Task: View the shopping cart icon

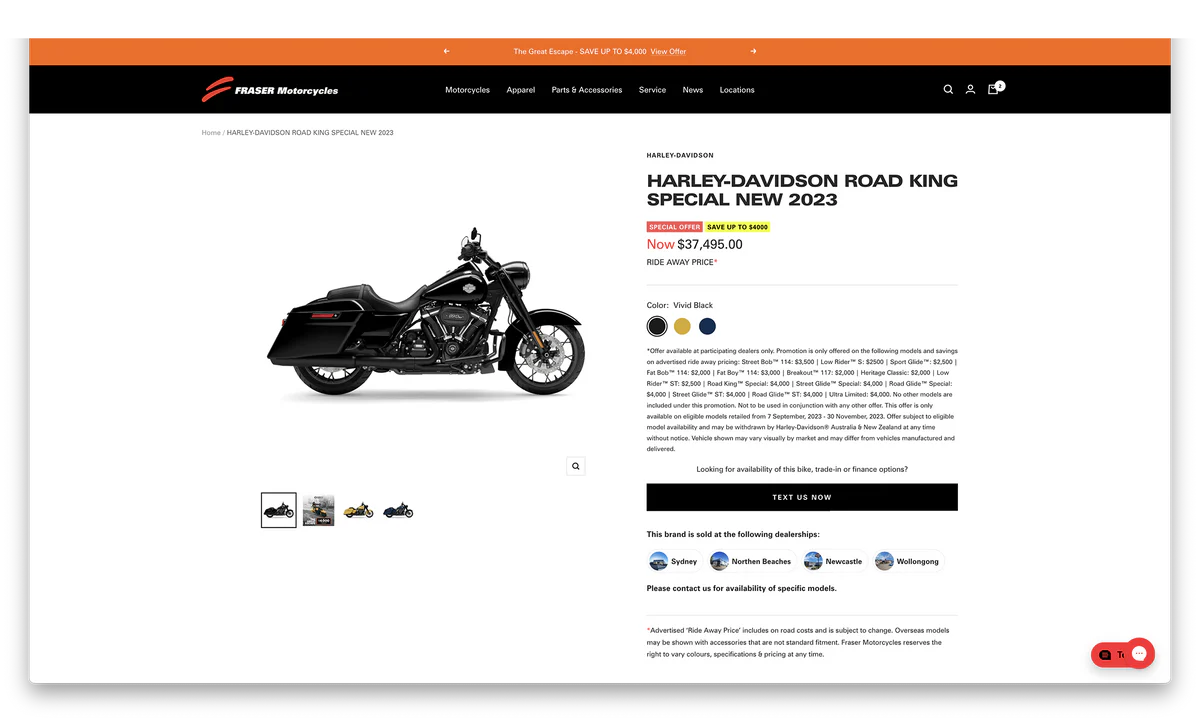Action: pyautogui.click(x=994, y=89)
